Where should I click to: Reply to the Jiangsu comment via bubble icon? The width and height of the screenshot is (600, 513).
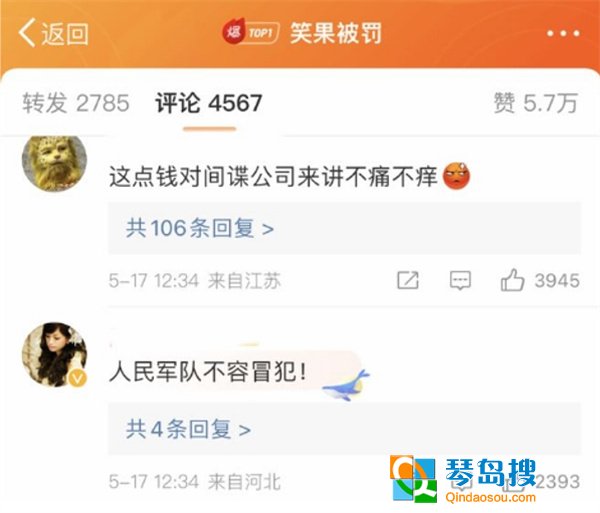point(460,280)
